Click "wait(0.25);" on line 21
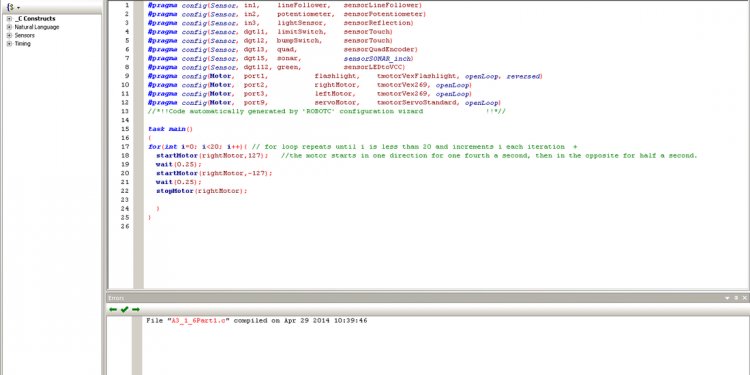This screenshot has width=750, height=375. pyautogui.click(x=179, y=182)
